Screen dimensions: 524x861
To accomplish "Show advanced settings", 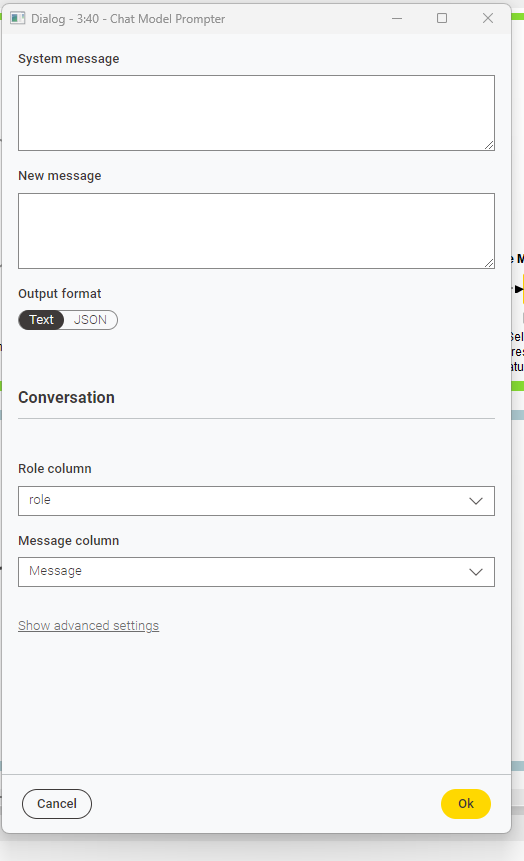I will click(x=88, y=626).
